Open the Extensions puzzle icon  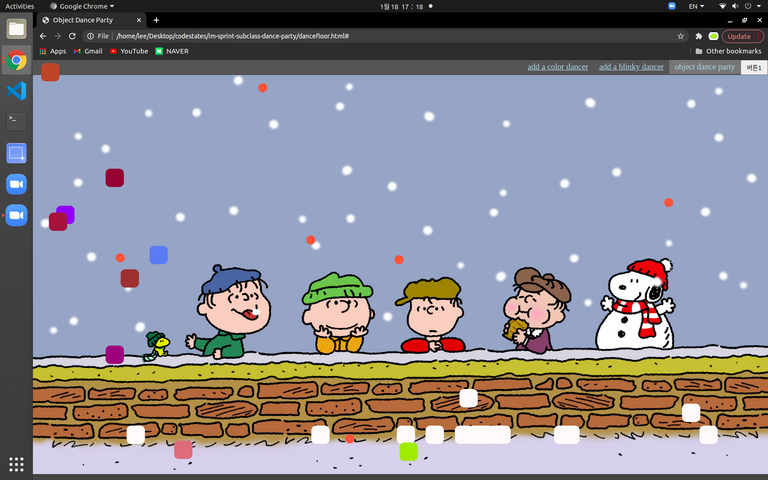click(x=698, y=36)
